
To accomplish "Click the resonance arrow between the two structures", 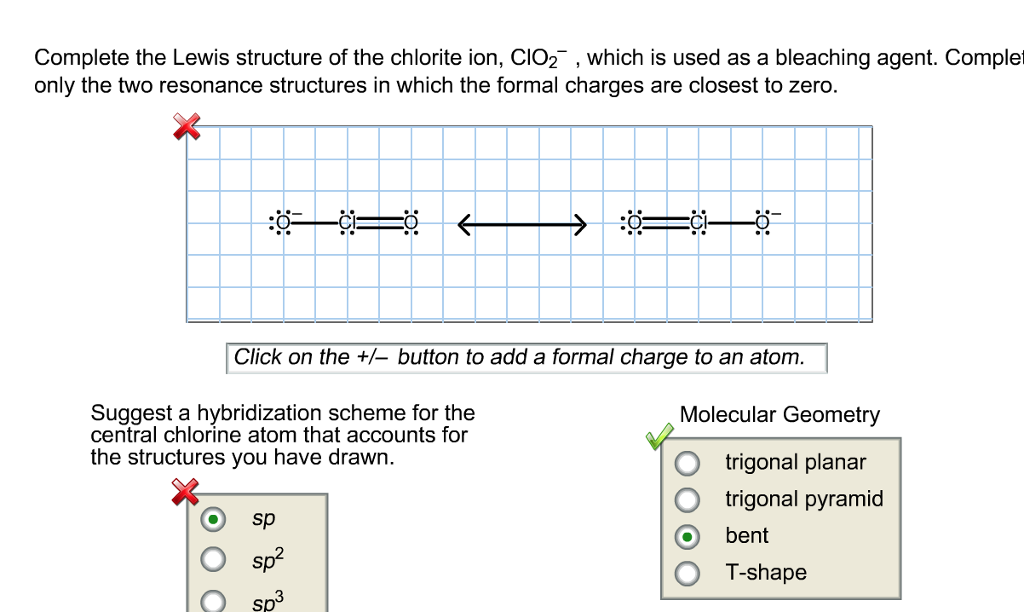I will coord(521,224).
